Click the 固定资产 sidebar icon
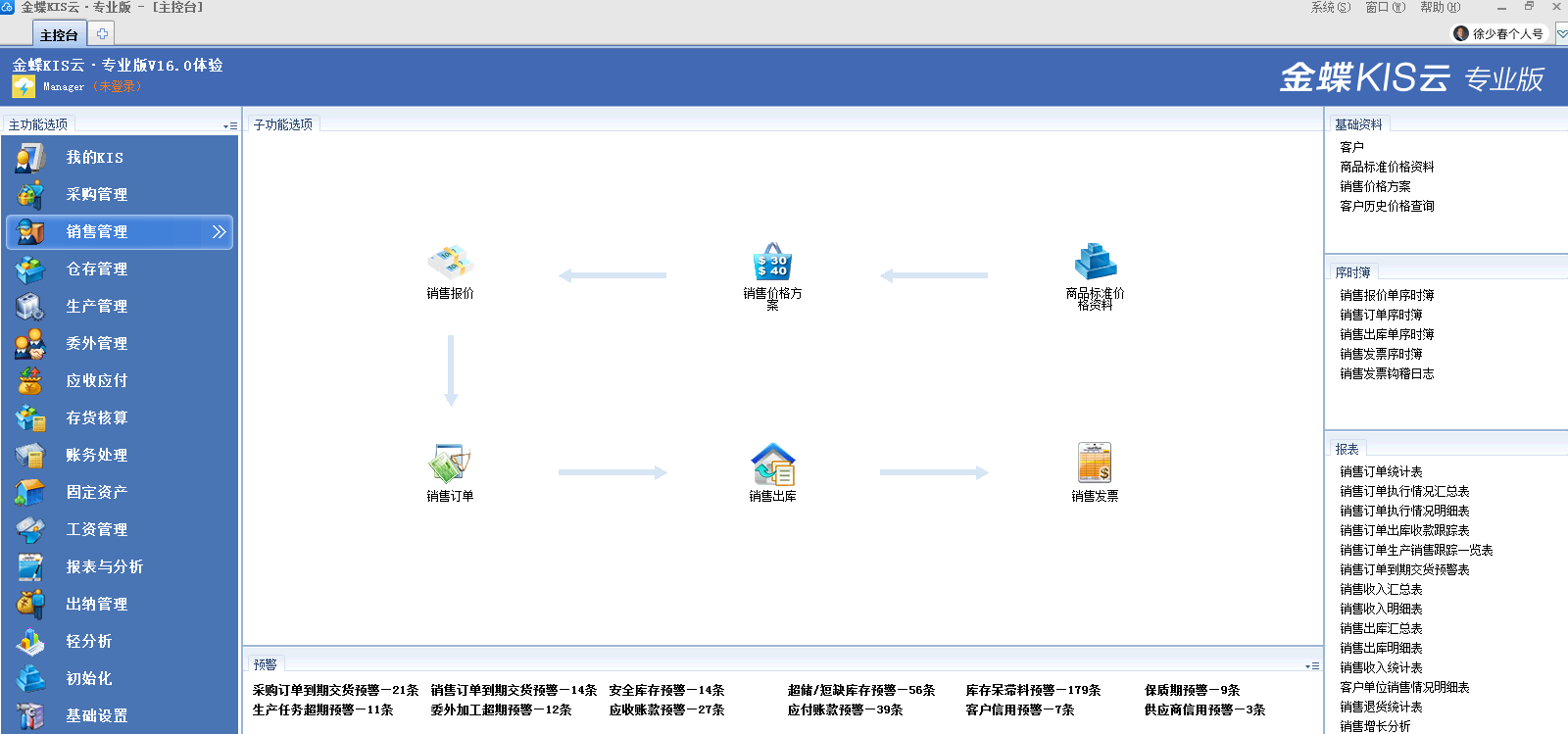Viewport: 1568px width, 734px height. pyautogui.click(x=30, y=492)
